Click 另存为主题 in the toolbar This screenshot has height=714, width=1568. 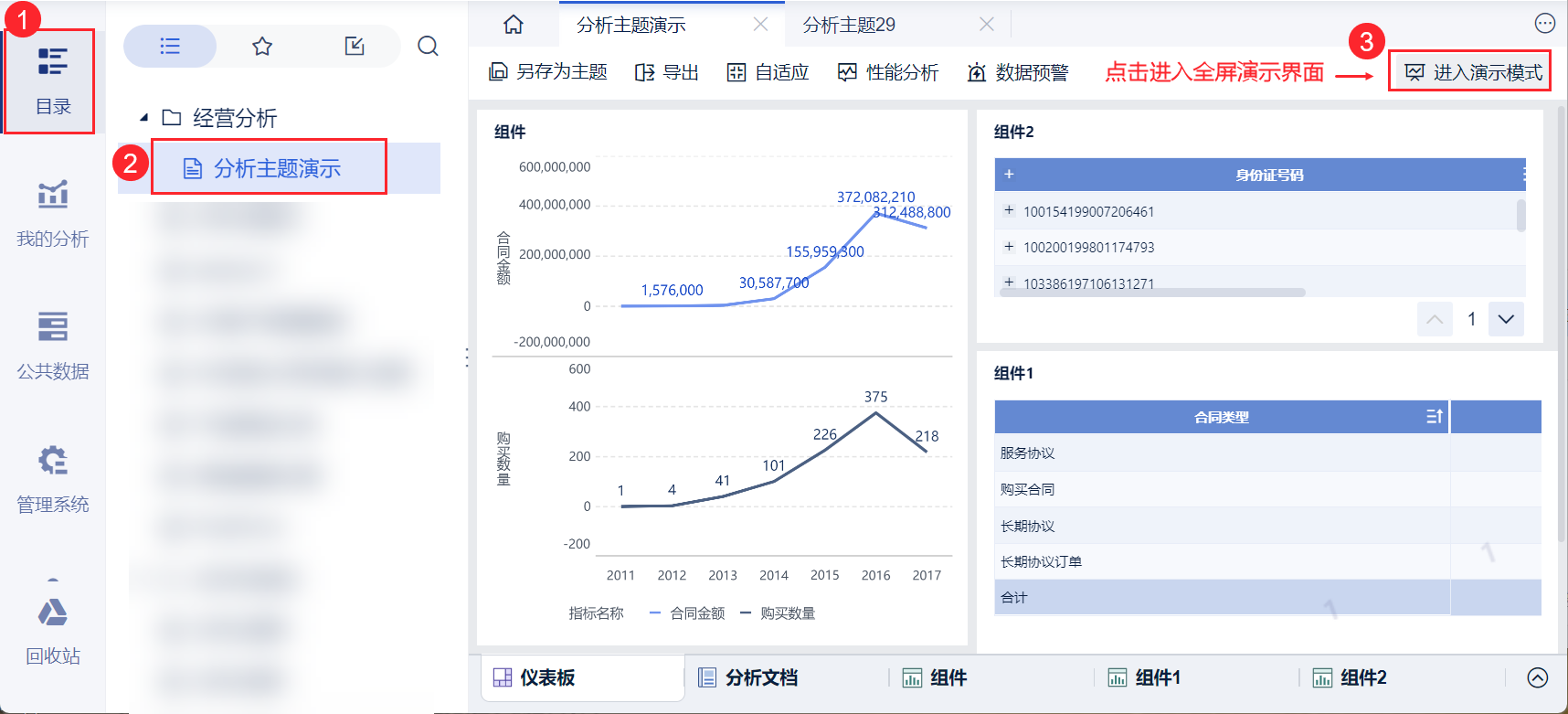click(548, 72)
